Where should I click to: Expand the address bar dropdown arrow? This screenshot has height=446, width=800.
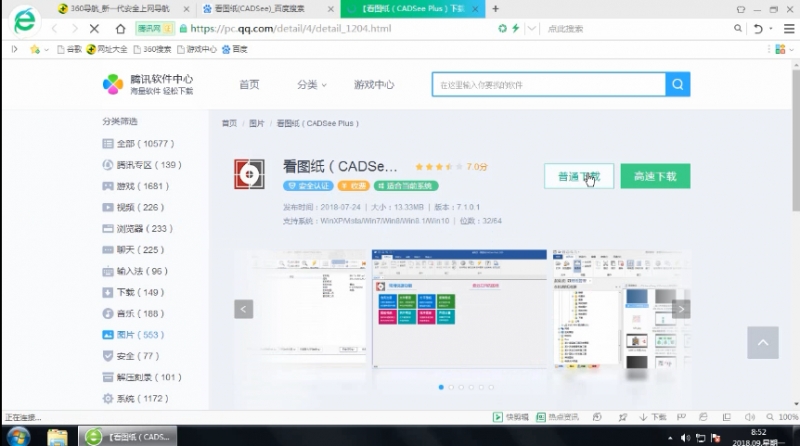click(532, 29)
